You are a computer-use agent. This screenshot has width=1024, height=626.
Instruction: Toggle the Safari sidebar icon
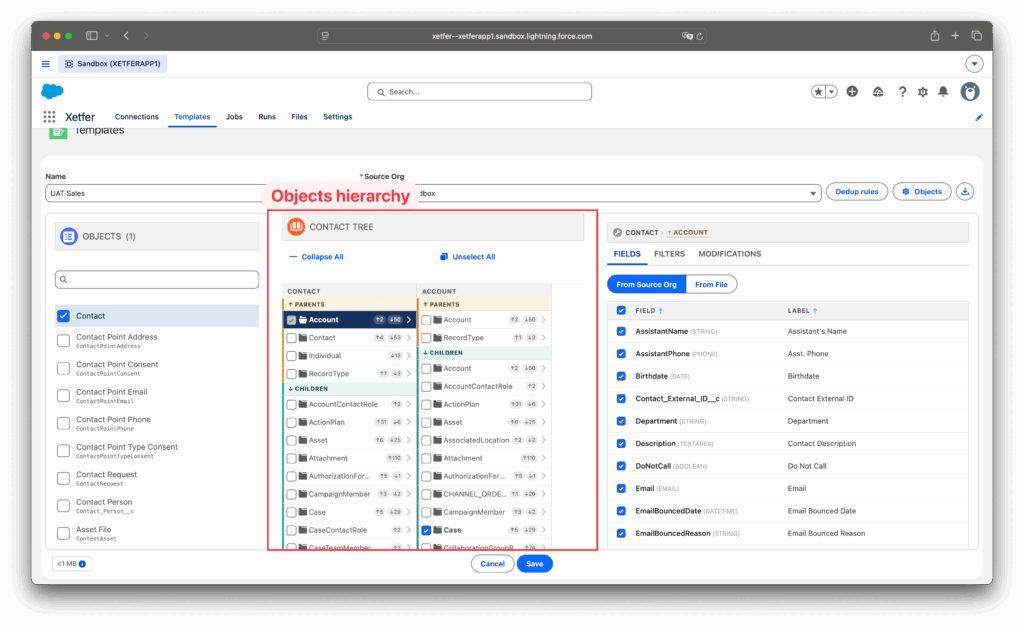(91, 36)
